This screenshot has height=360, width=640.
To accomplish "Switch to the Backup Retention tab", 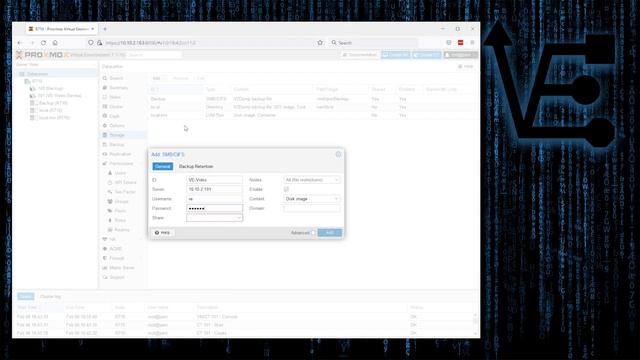I will pos(196,167).
